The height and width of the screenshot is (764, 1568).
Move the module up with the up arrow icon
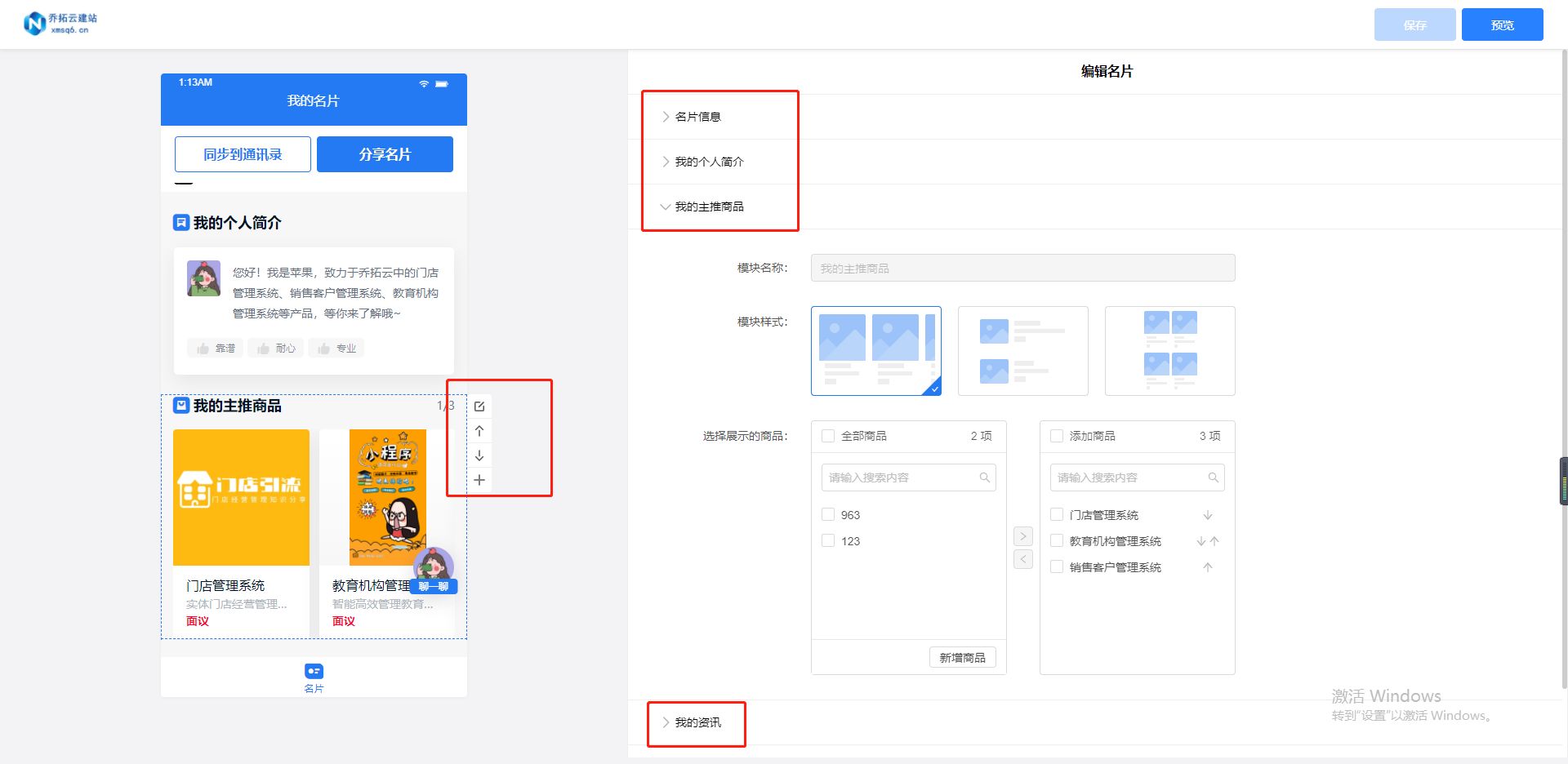[479, 431]
